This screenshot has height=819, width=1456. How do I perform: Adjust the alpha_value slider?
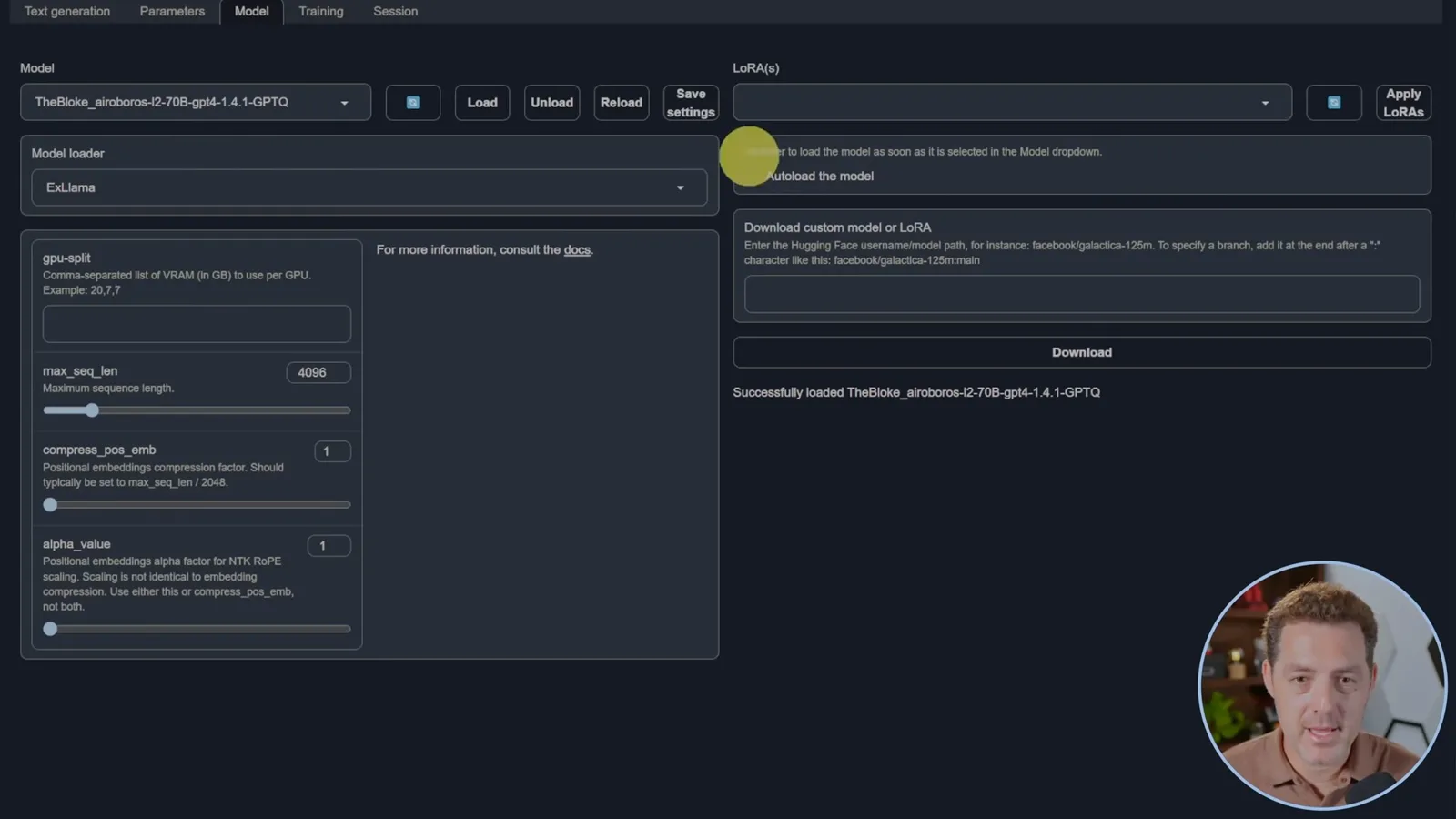197,629
